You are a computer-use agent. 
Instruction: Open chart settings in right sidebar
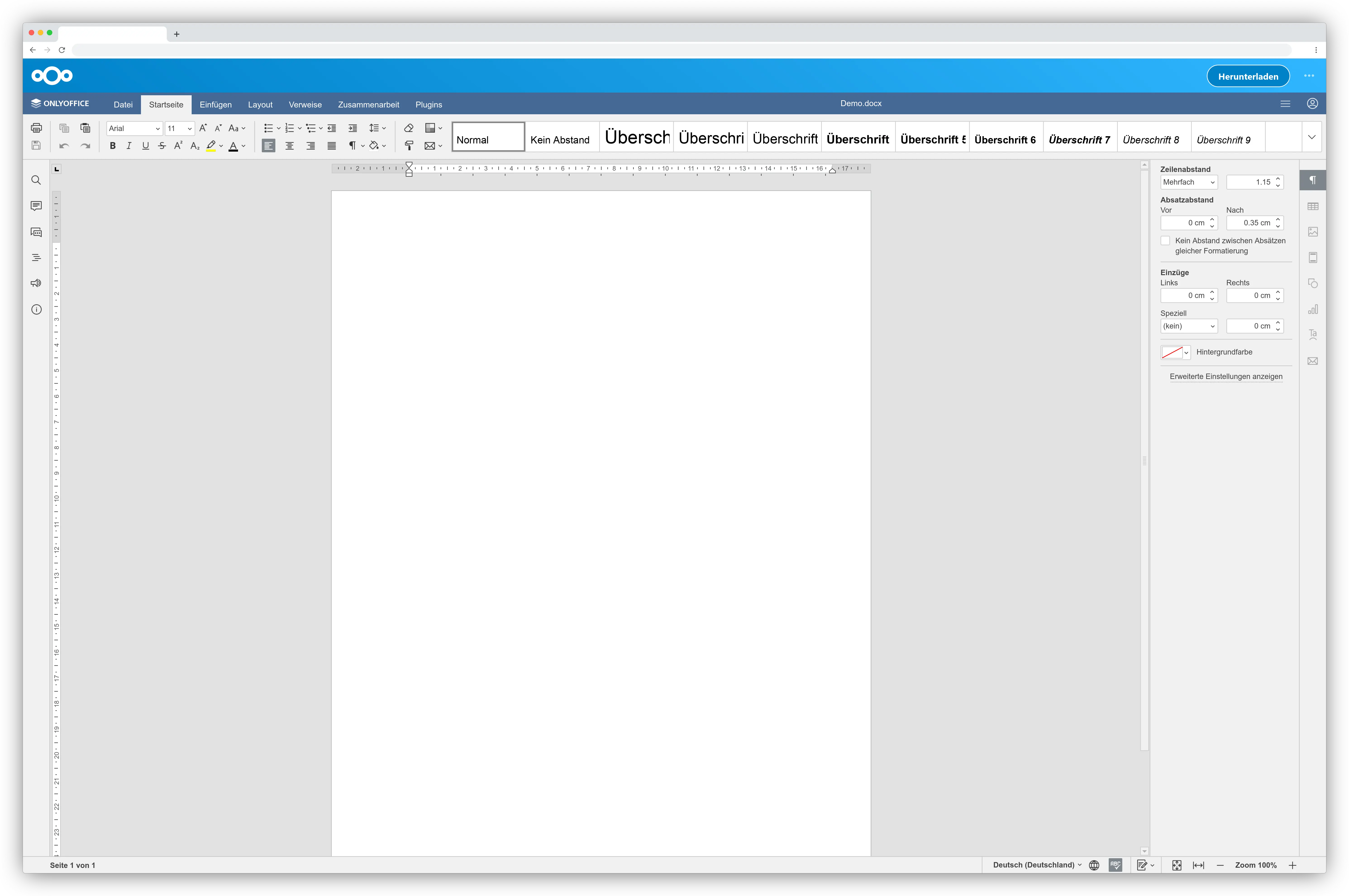click(1313, 309)
